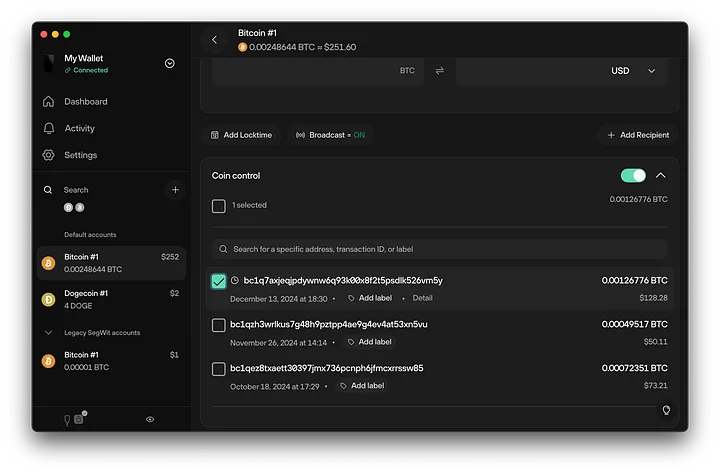Click the lightbulb hint icon at bottom right
The width and height of the screenshot is (720, 474).
(666, 410)
